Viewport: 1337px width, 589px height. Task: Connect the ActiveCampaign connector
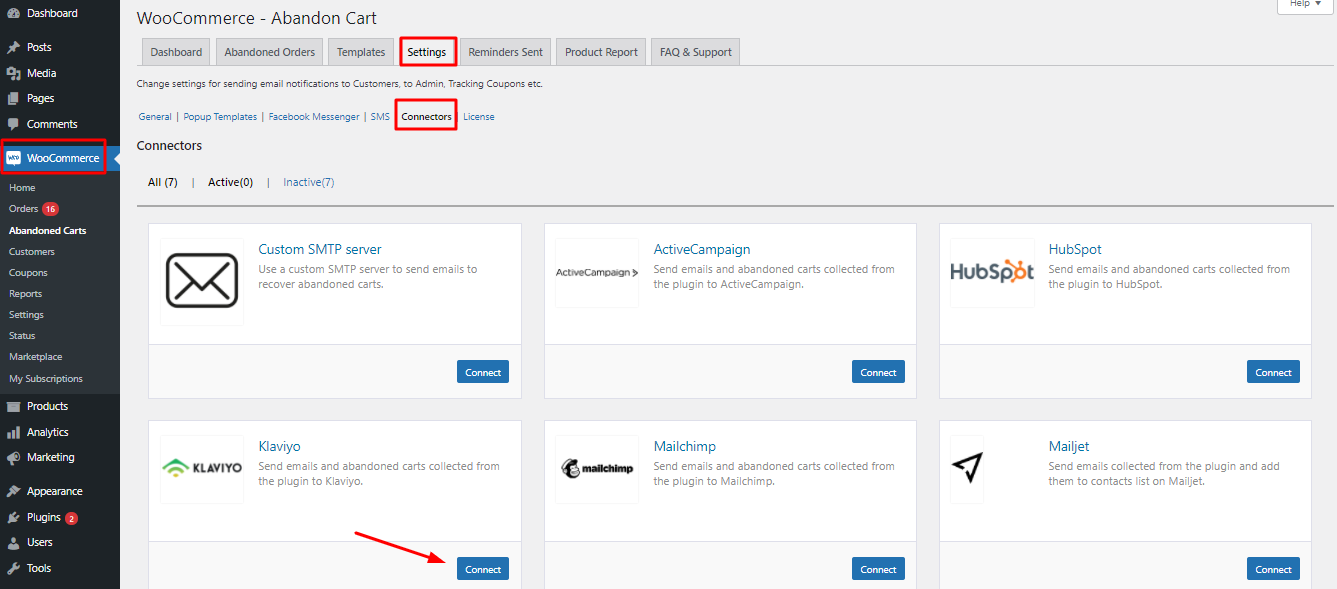[x=878, y=372]
